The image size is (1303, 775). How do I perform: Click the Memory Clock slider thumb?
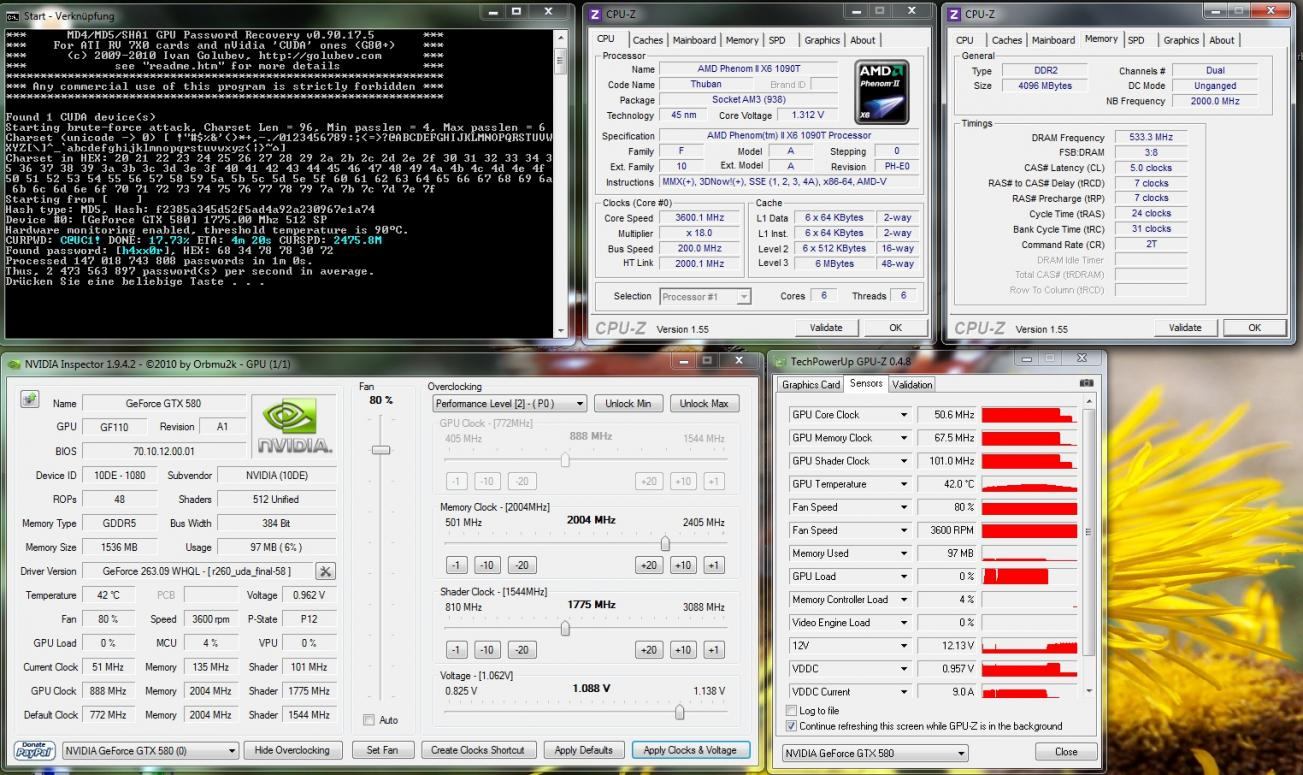665,543
